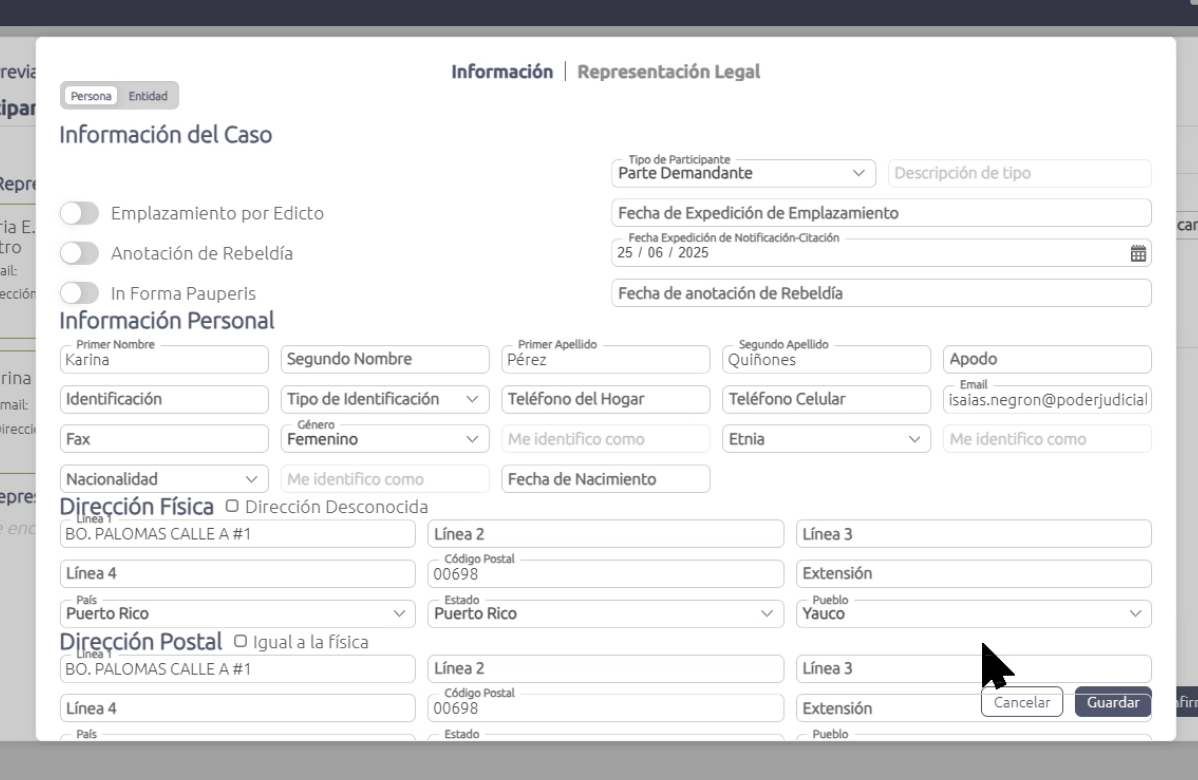Switch to the Representación Legal tab

(668, 72)
